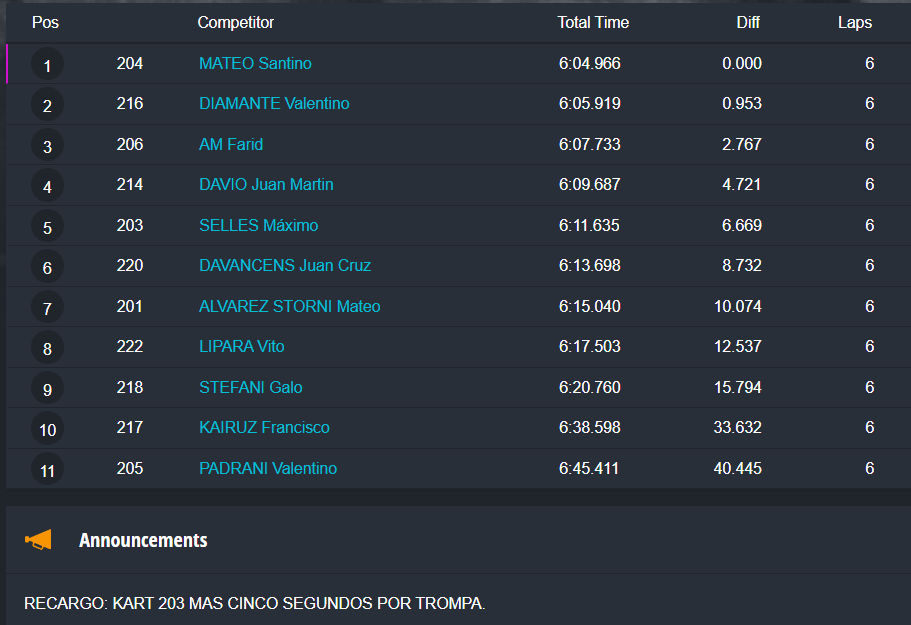The height and width of the screenshot is (625, 911).
Task: Click position badge number 1
Action: tap(47, 66)
